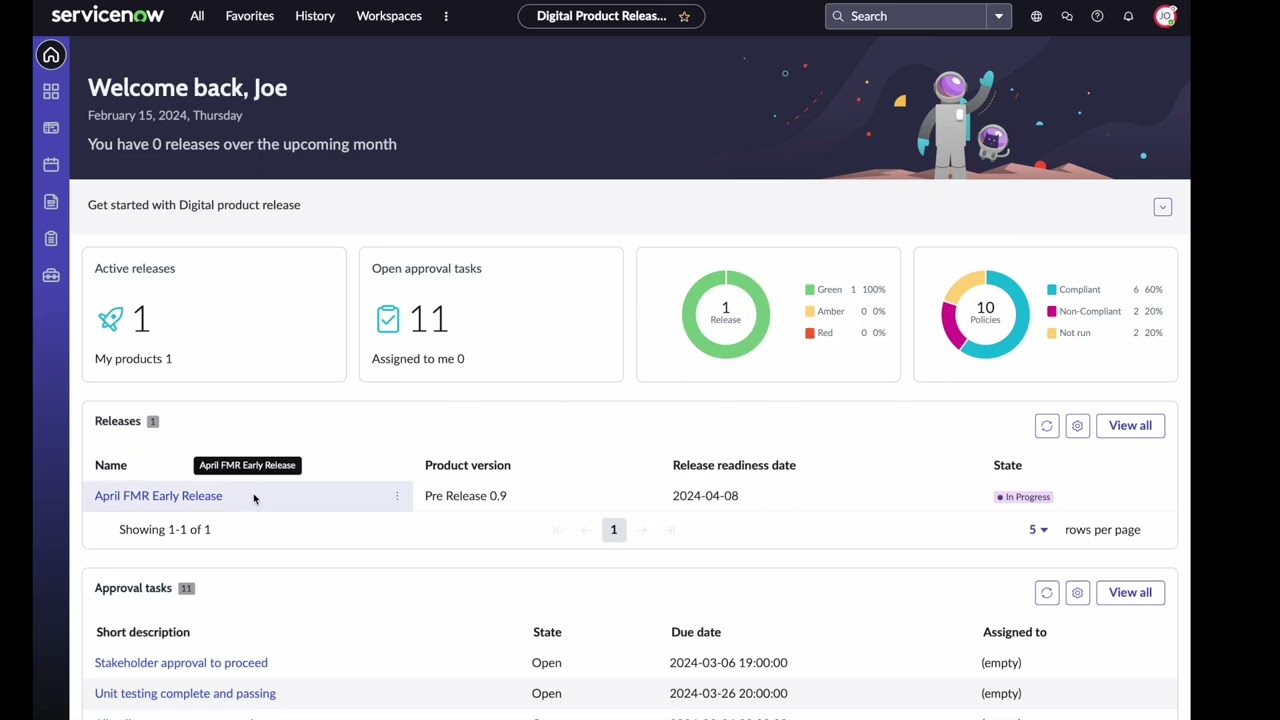Open April FMR Early Release link
Screen dimensions: 1280x720
158,496
